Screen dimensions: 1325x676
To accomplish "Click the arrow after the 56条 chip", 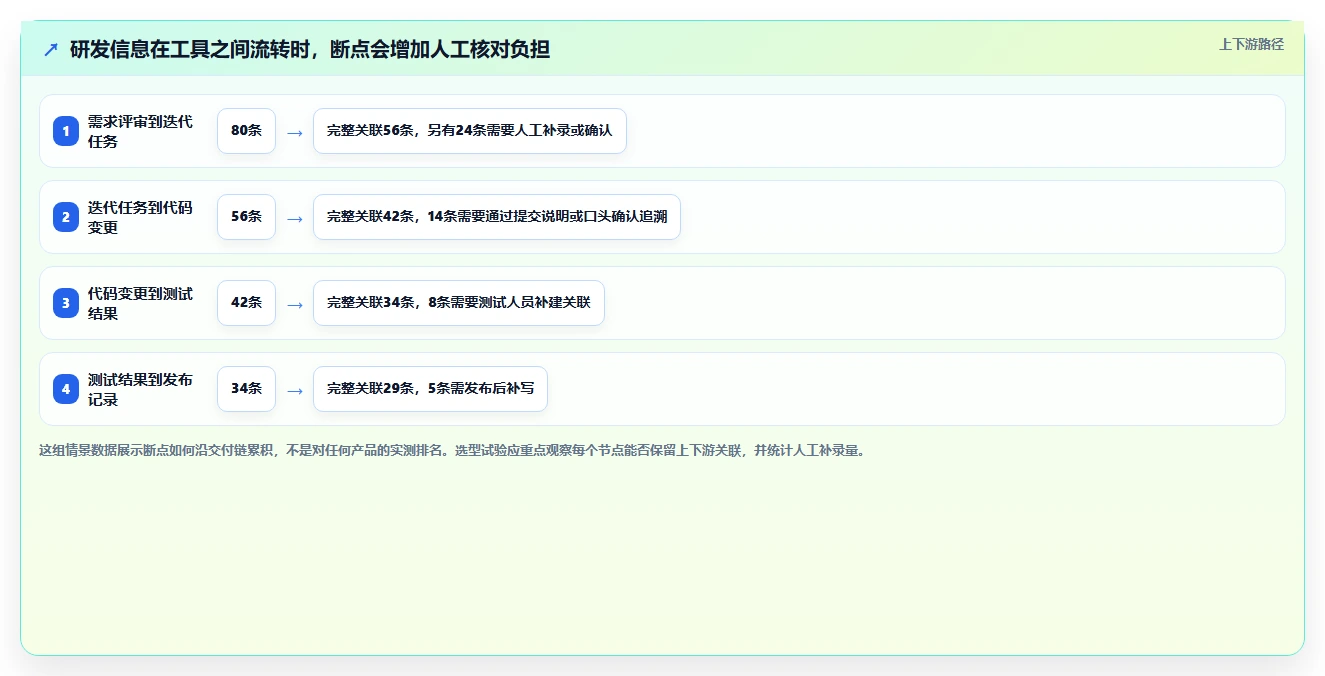I will coord(294,218).
